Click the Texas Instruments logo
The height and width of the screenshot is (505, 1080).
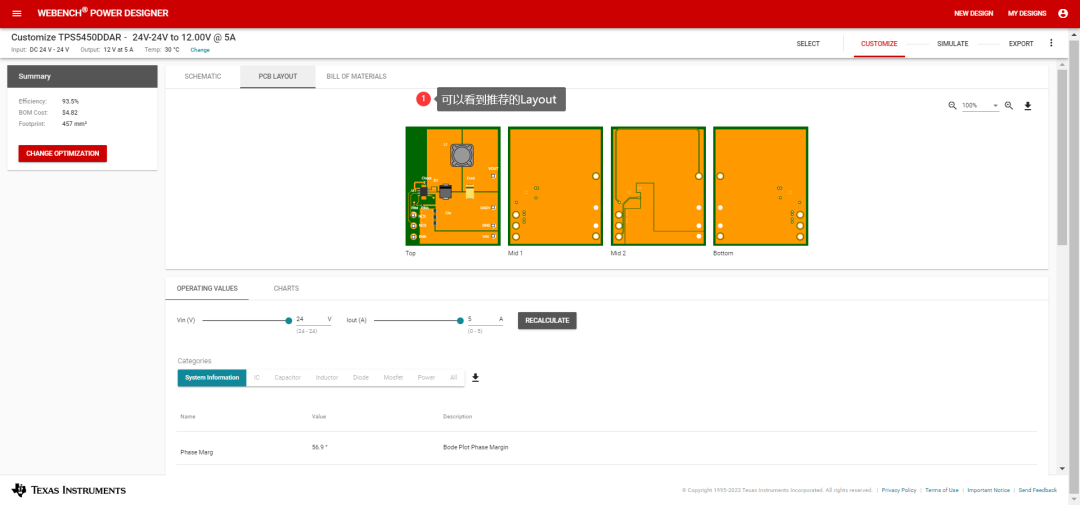[x=69, y=490]
